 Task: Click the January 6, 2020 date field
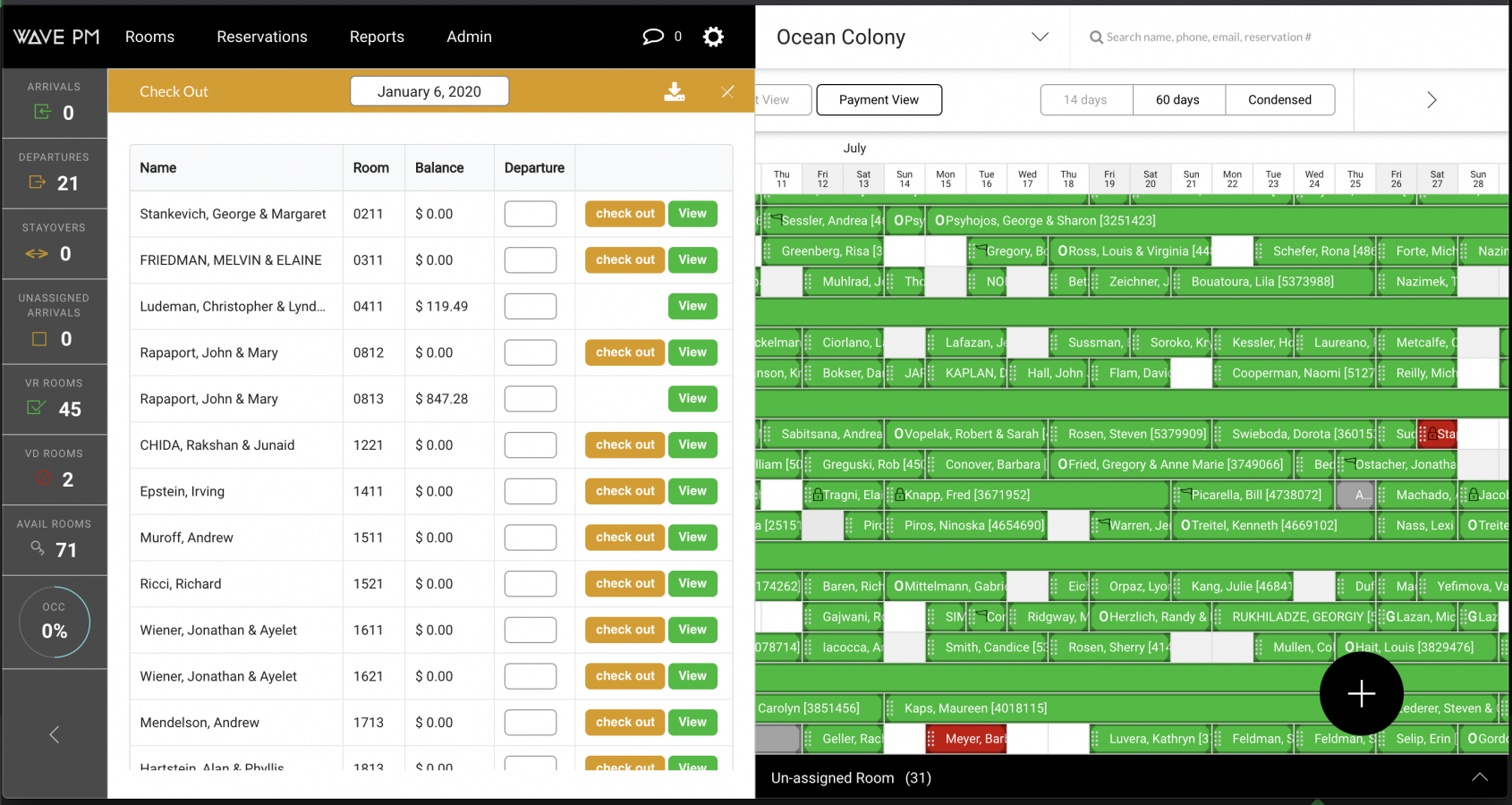tap(429, 91)
